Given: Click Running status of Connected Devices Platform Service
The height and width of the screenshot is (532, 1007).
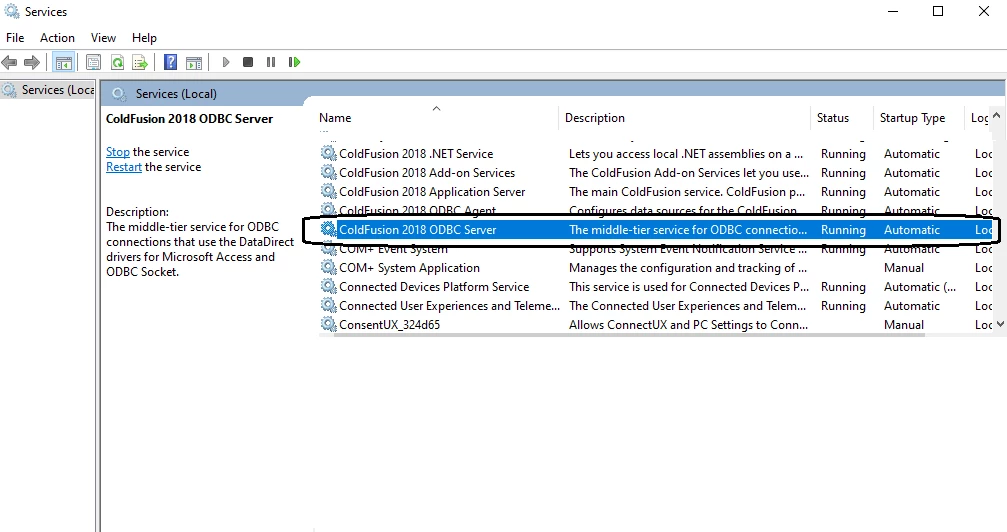Looking at the screenshot, I should (843, 287).
